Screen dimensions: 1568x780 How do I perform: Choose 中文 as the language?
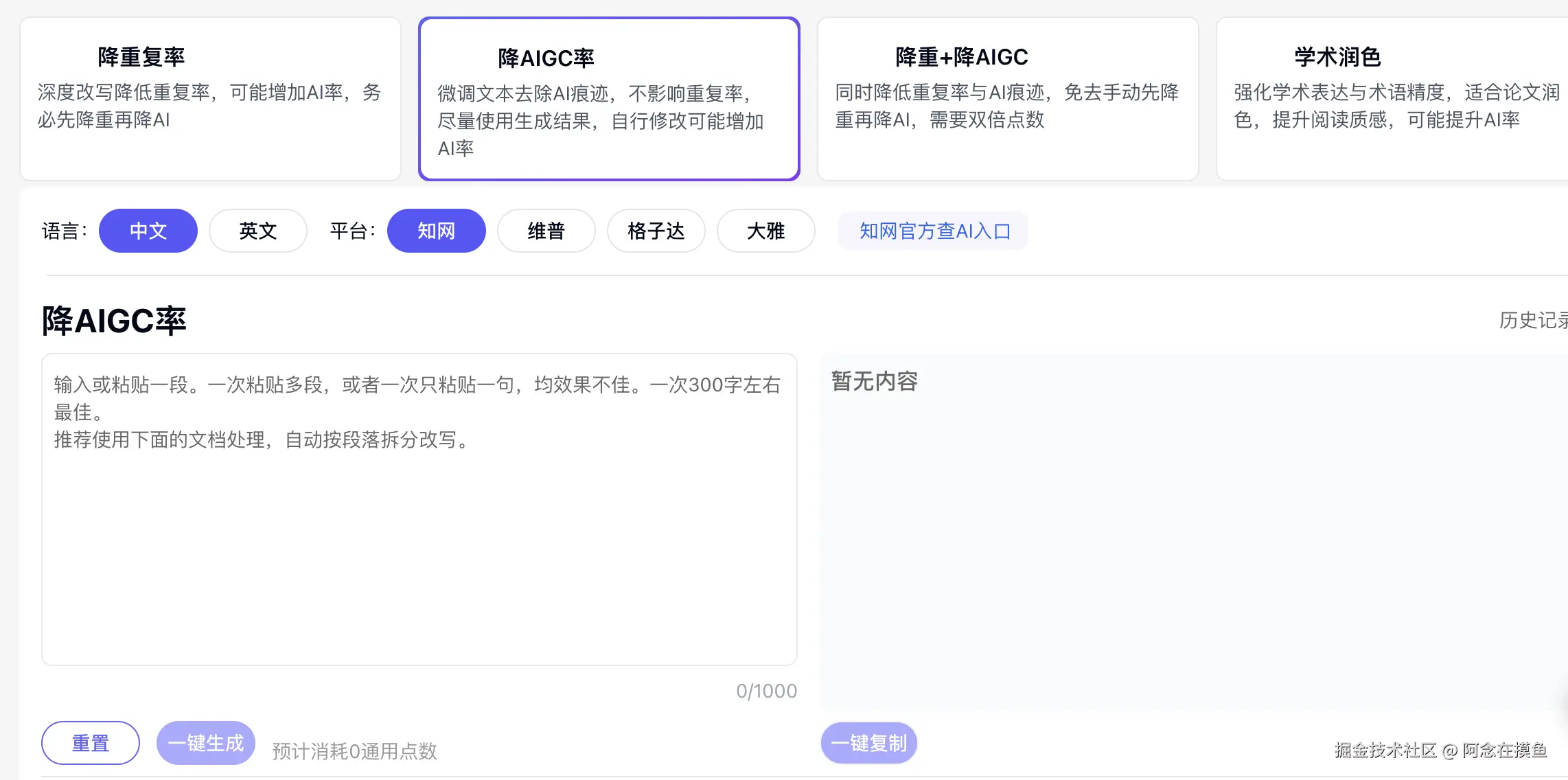coord(148,231)
